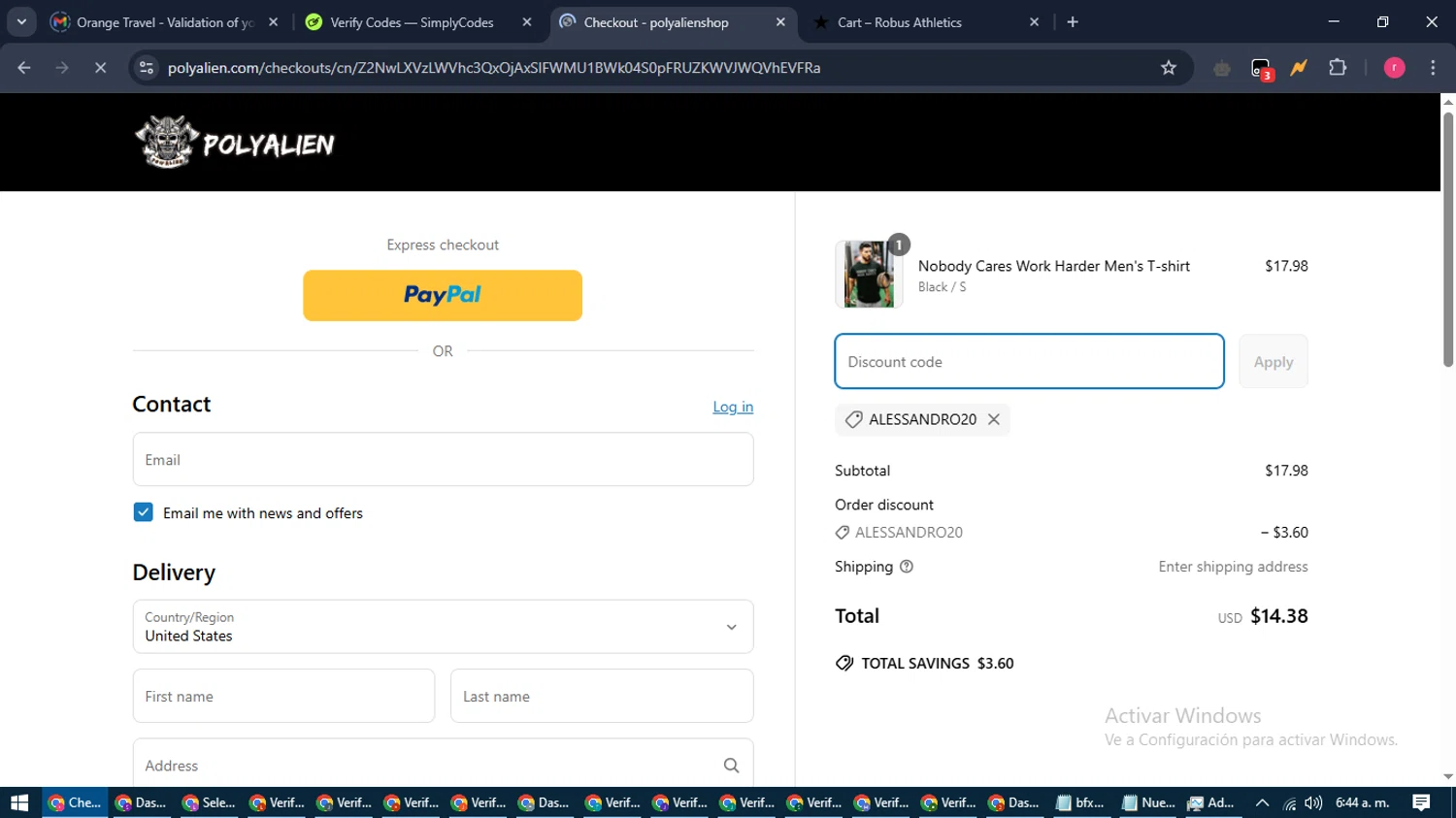Viewport: 1456px width, 818px height.
Task: Go back to the previous page
Action: click(x=24, y=68)
